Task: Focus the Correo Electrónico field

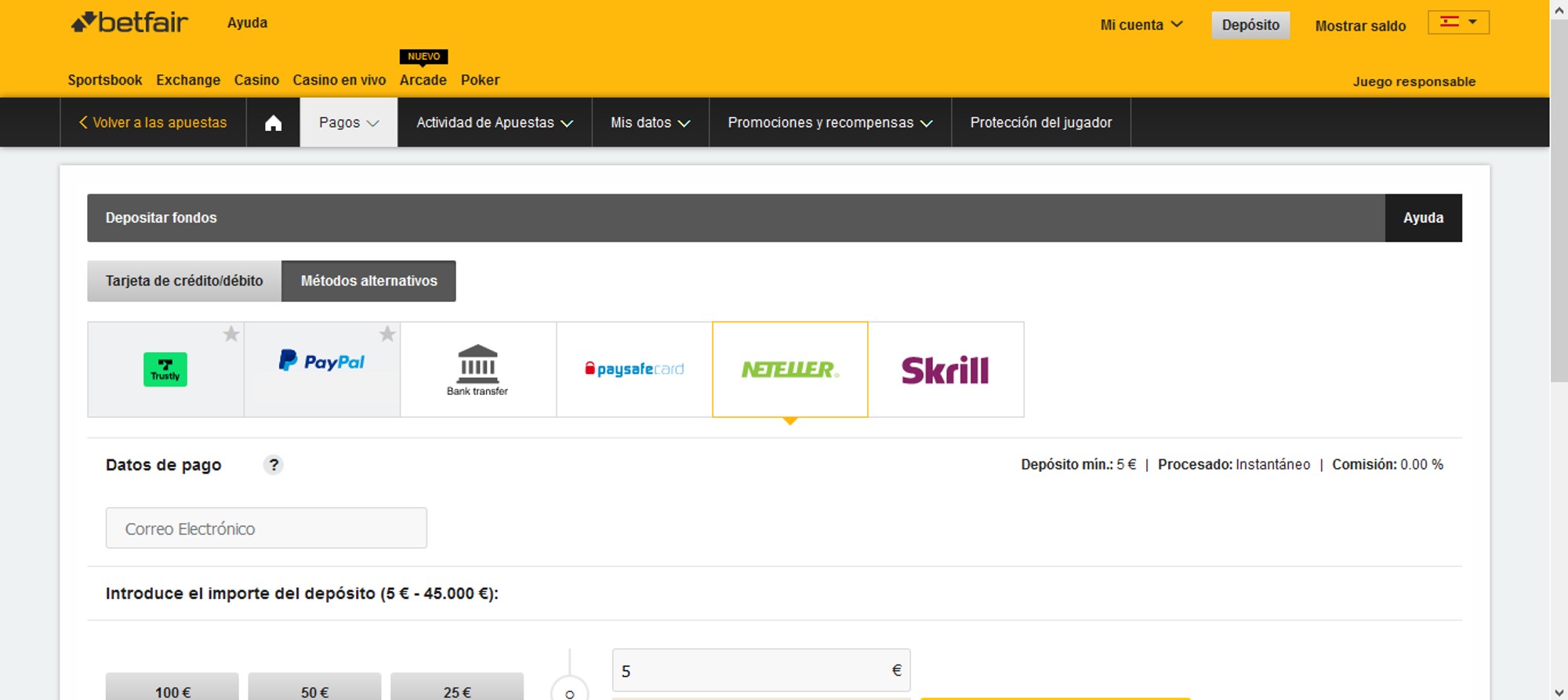Action: [267, 528]
